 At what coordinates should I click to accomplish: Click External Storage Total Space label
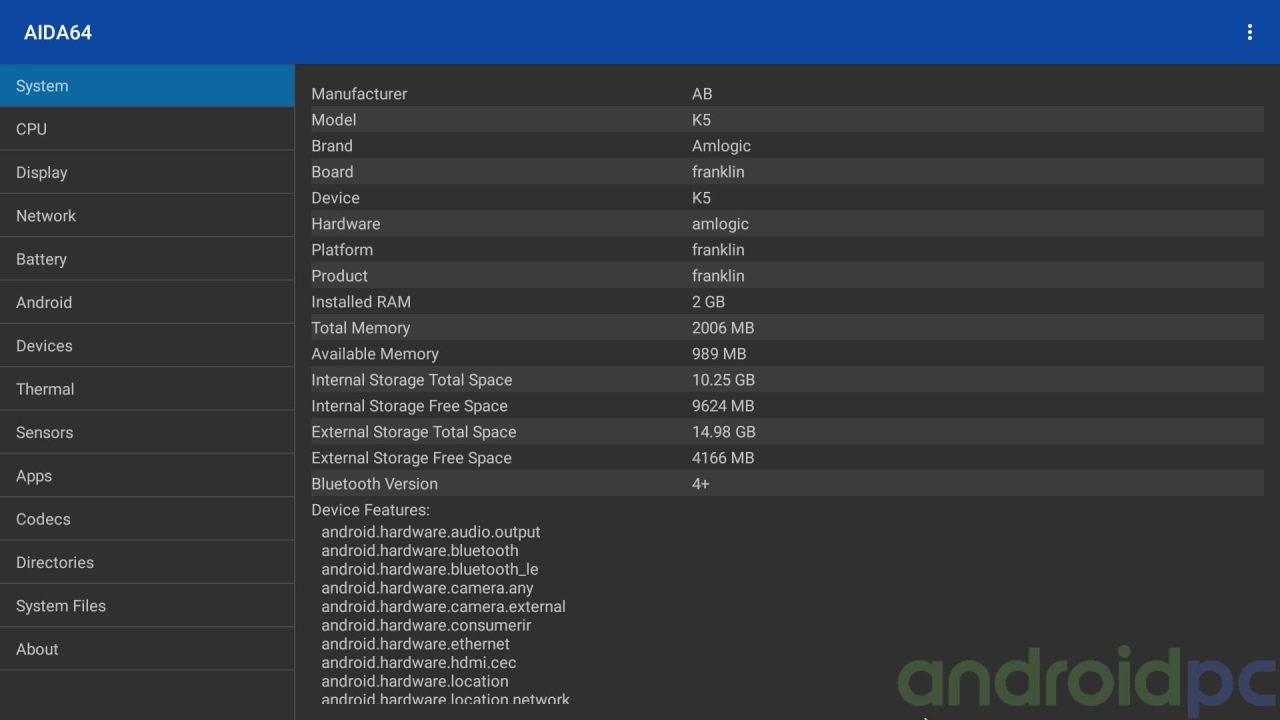point(414,432)
